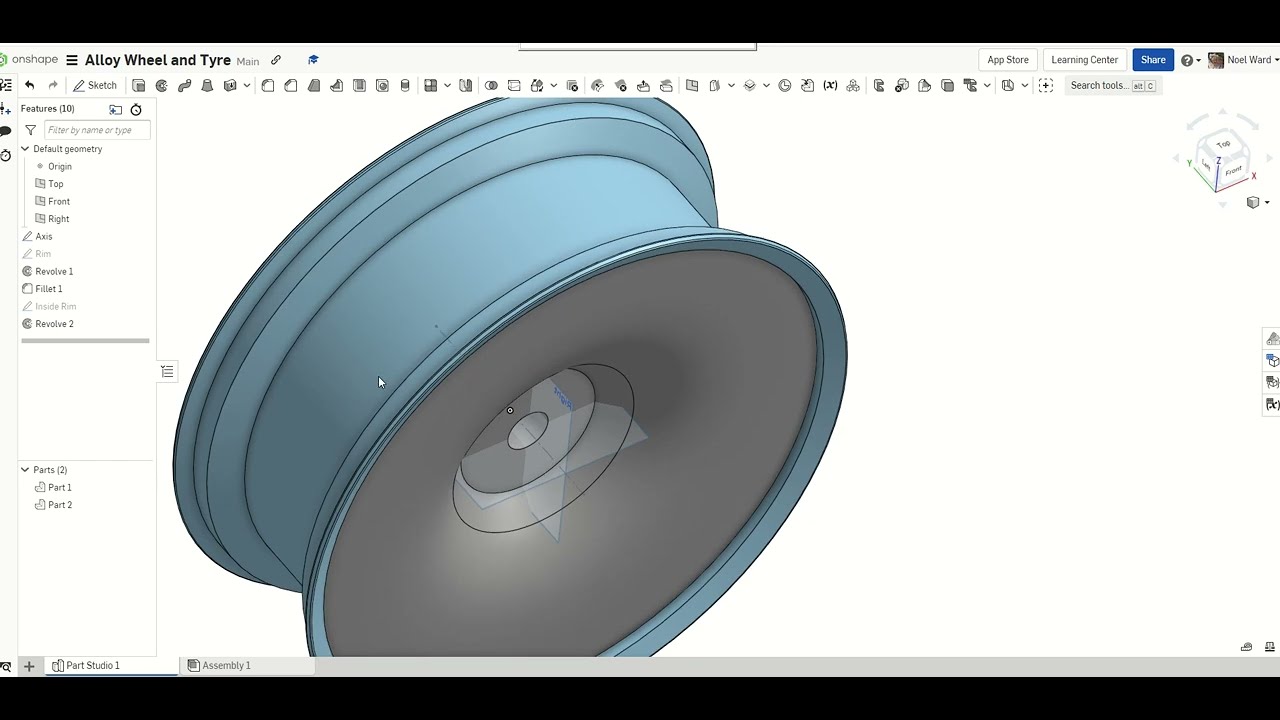The height and width of the screenshot is (720, 1280).
Task: Select the Fillet 1 feature
Action: point(48,289)
